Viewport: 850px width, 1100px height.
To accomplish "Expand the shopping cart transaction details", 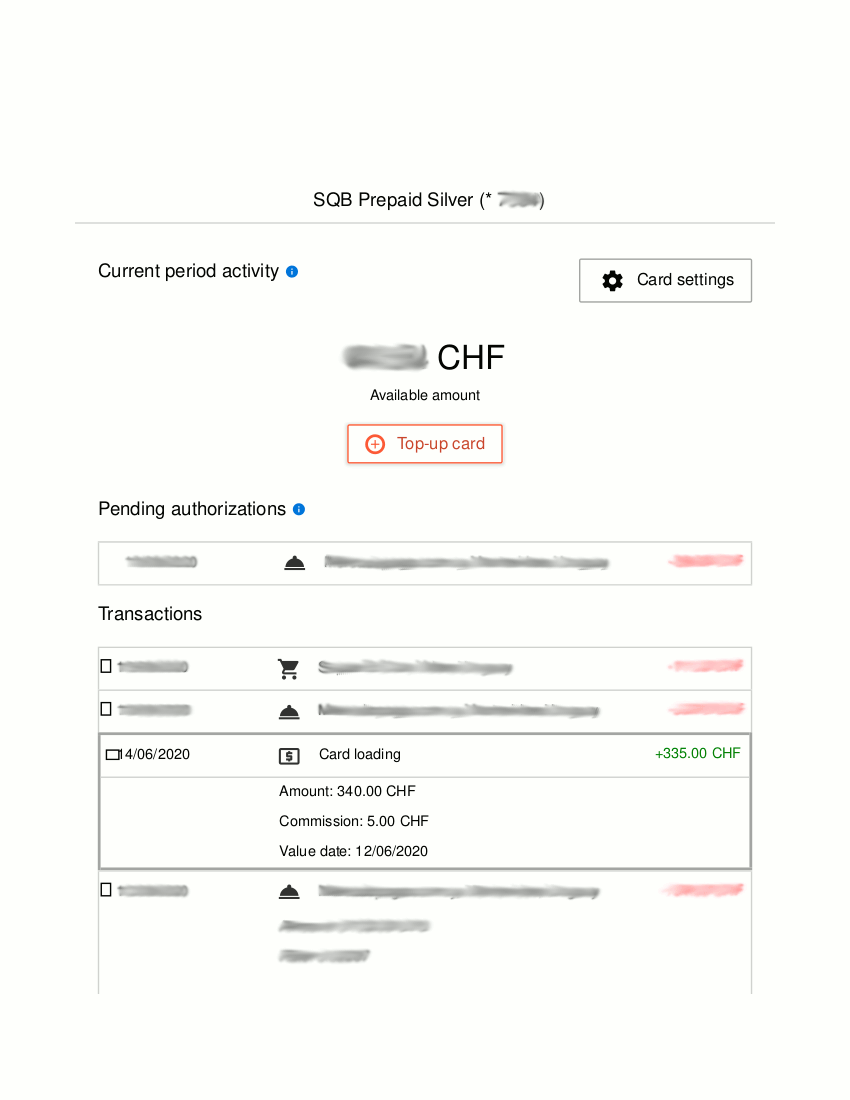I will click(x=106, y=666).
